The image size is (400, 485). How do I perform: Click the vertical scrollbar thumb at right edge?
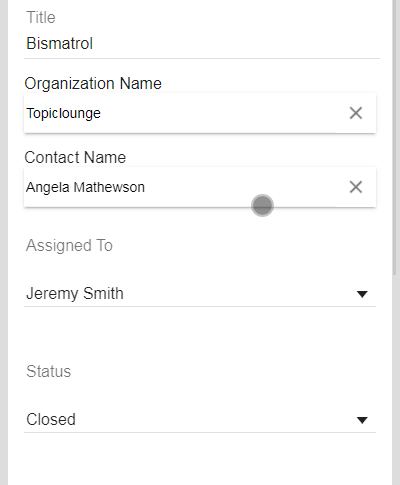pyautogui.click(x=396, y=137)
